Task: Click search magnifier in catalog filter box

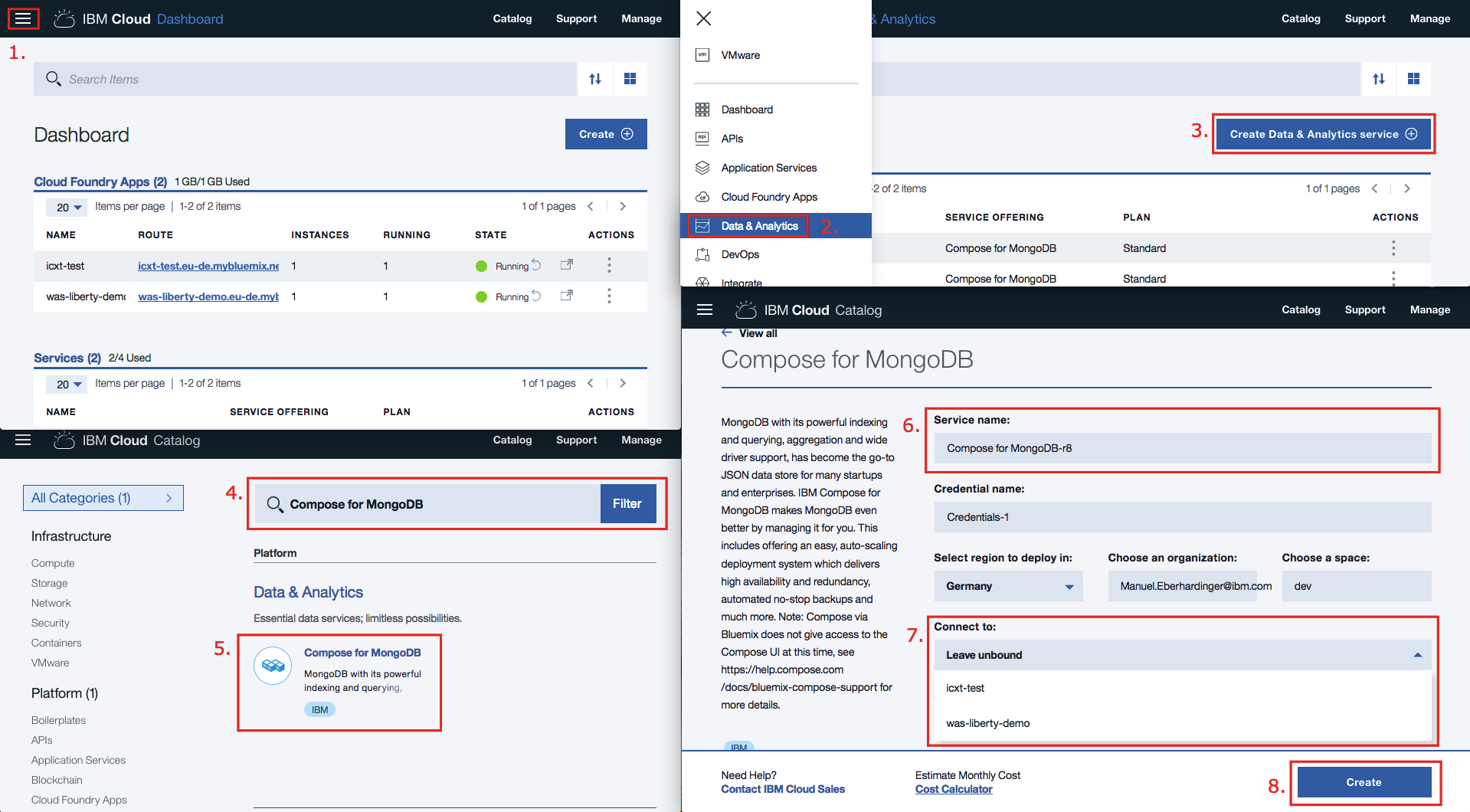Action: coord(274,504)
